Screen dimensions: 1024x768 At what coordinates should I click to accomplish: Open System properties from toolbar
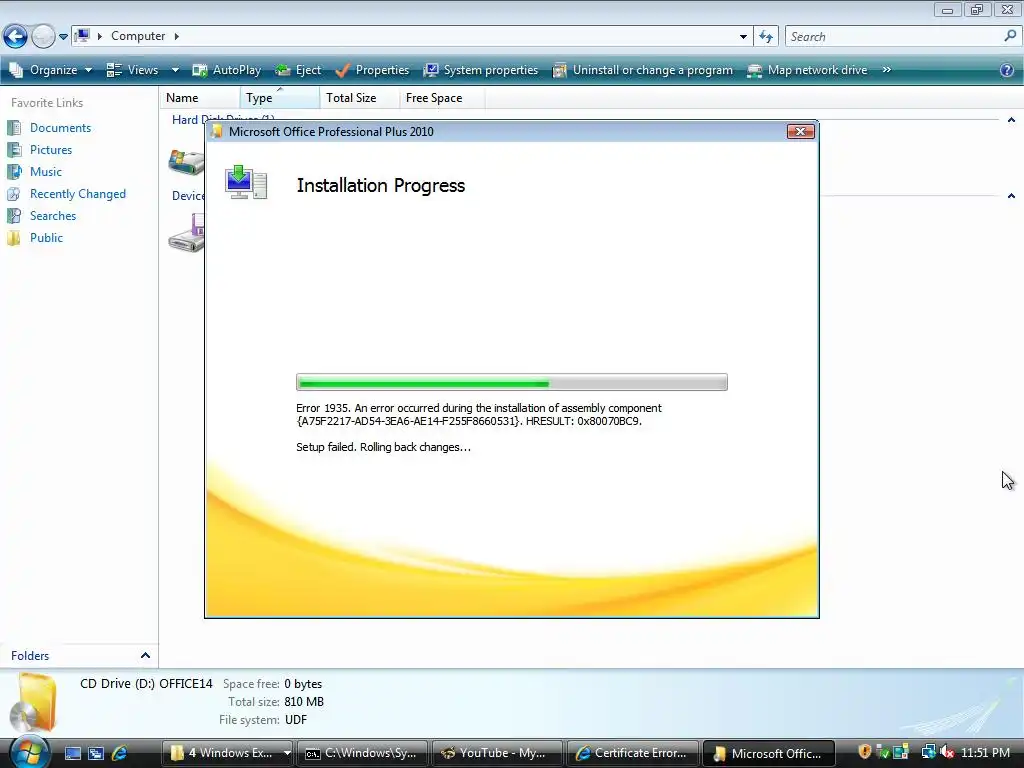(x=481, y=70)
